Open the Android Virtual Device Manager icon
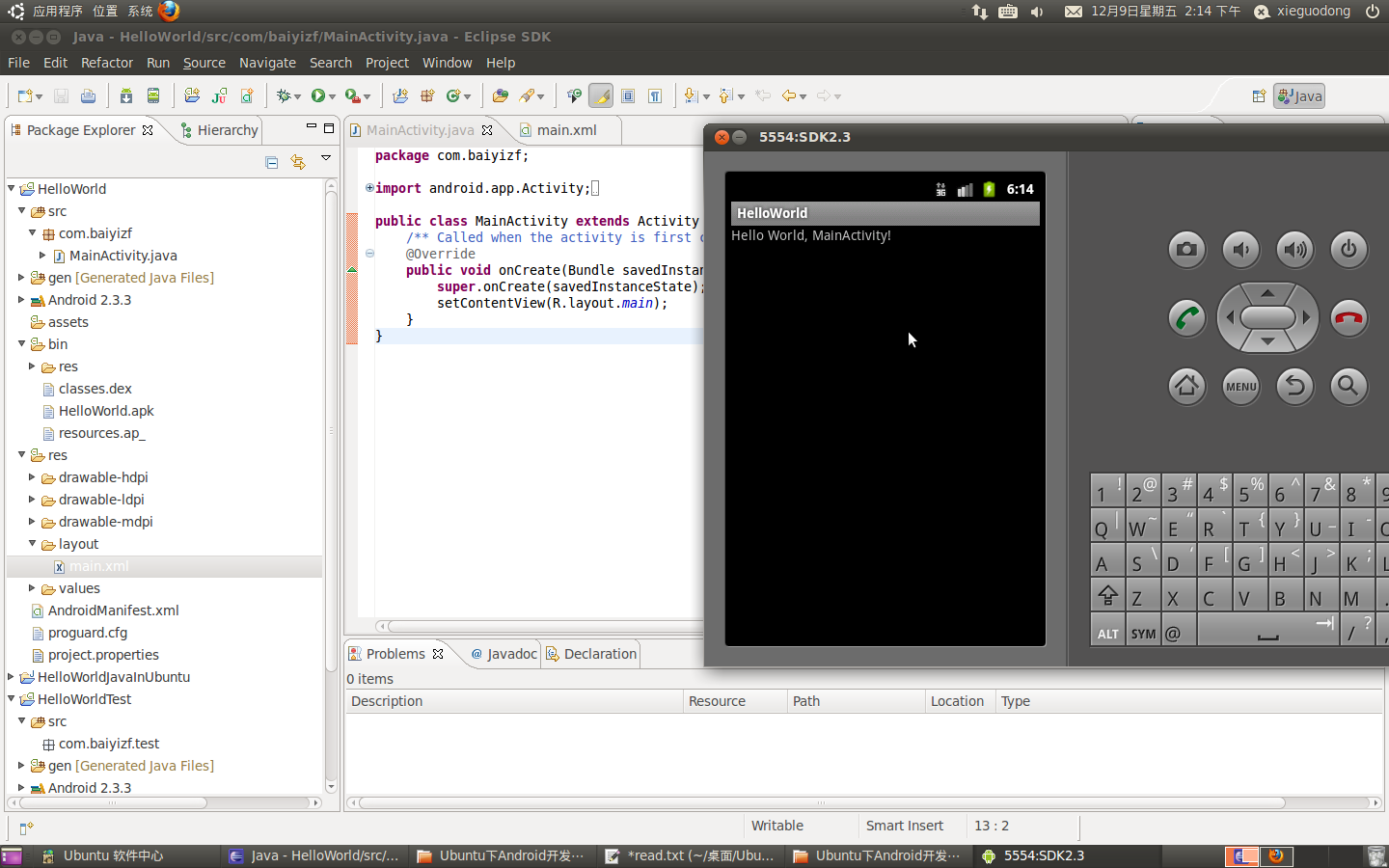 [153, 95]
